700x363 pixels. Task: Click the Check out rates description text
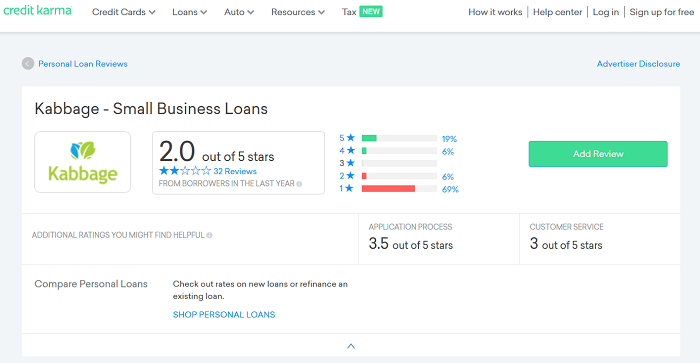(x=260, y=290)
